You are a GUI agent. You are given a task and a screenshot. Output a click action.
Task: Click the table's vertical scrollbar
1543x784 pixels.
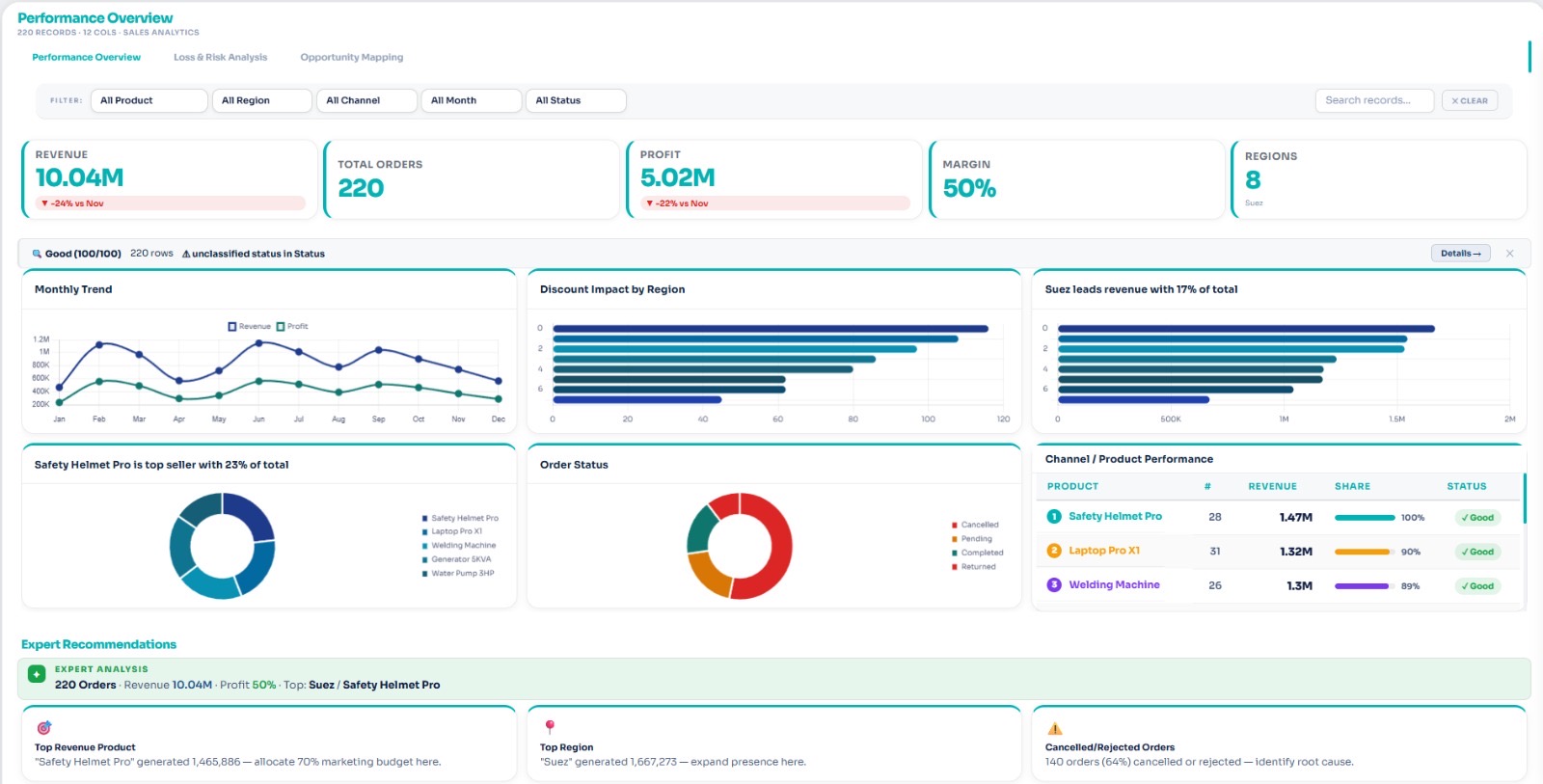point(1525,499)
